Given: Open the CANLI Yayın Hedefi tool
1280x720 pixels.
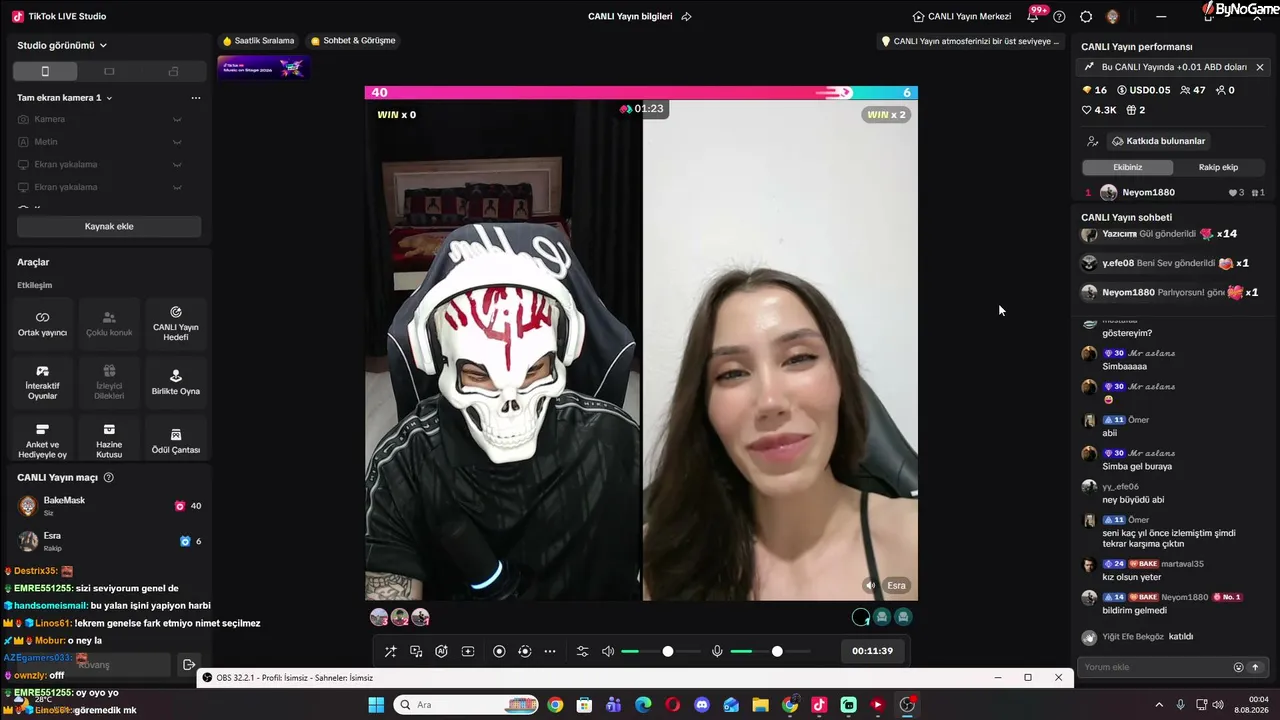Looking at the screenshot, I should click(176, 323).
